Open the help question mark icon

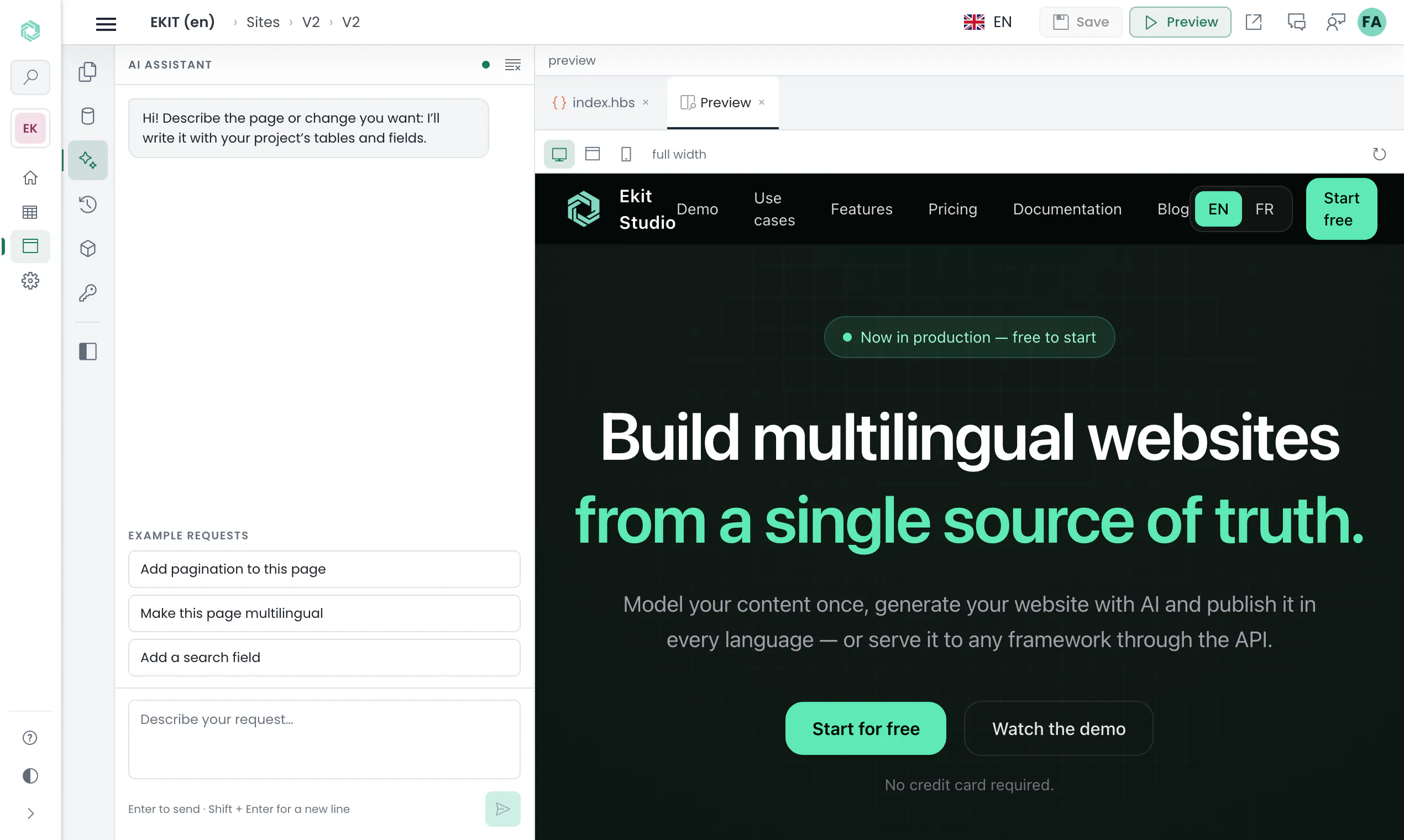(x=30, y=738)
